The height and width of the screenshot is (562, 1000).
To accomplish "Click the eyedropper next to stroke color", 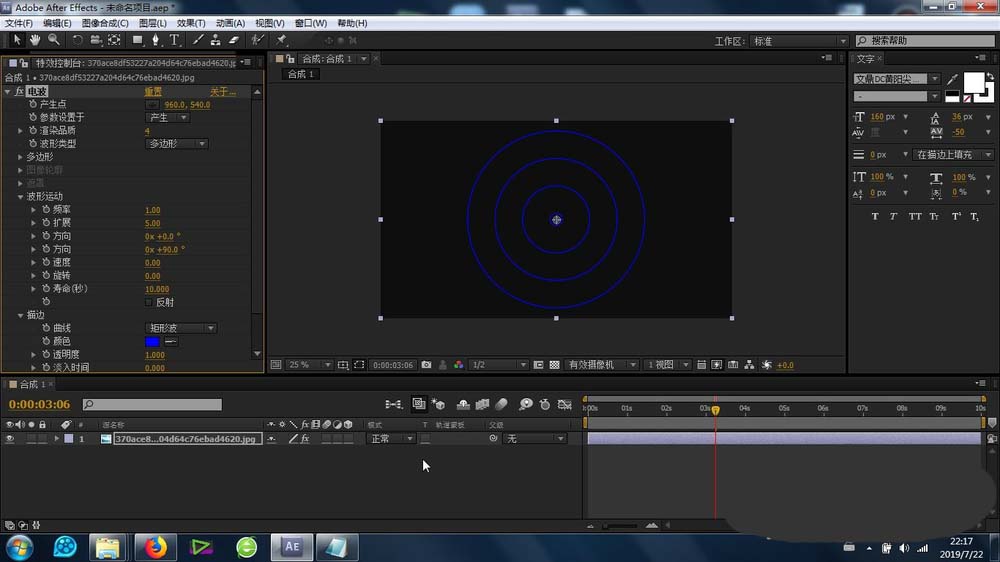I will tap(170, 341).
